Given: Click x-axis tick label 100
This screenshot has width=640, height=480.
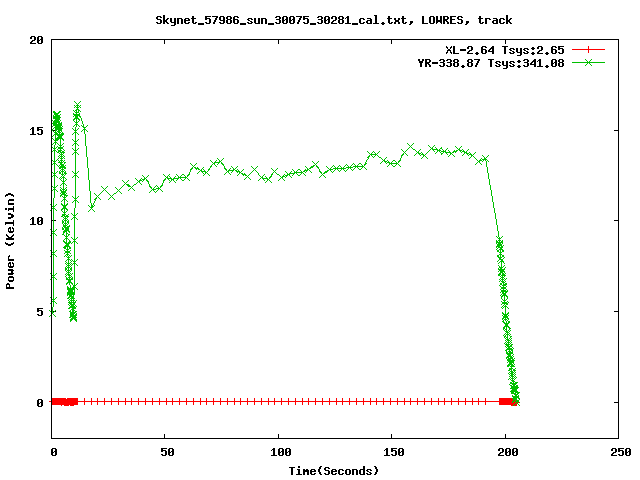Looking at the screenshot, I should (281, 452).
